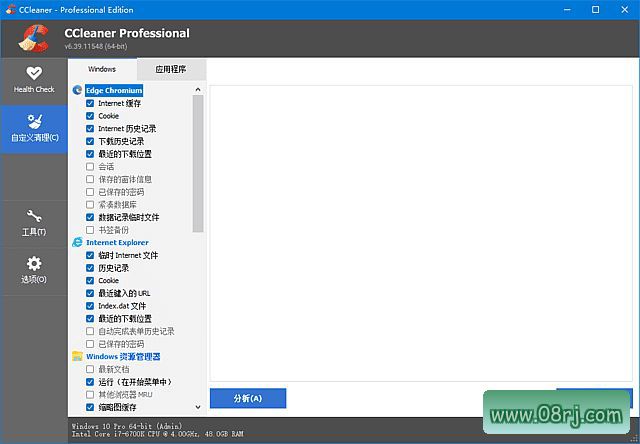Uncheck IE 历史记录 checkbox

tap(90, 268)
